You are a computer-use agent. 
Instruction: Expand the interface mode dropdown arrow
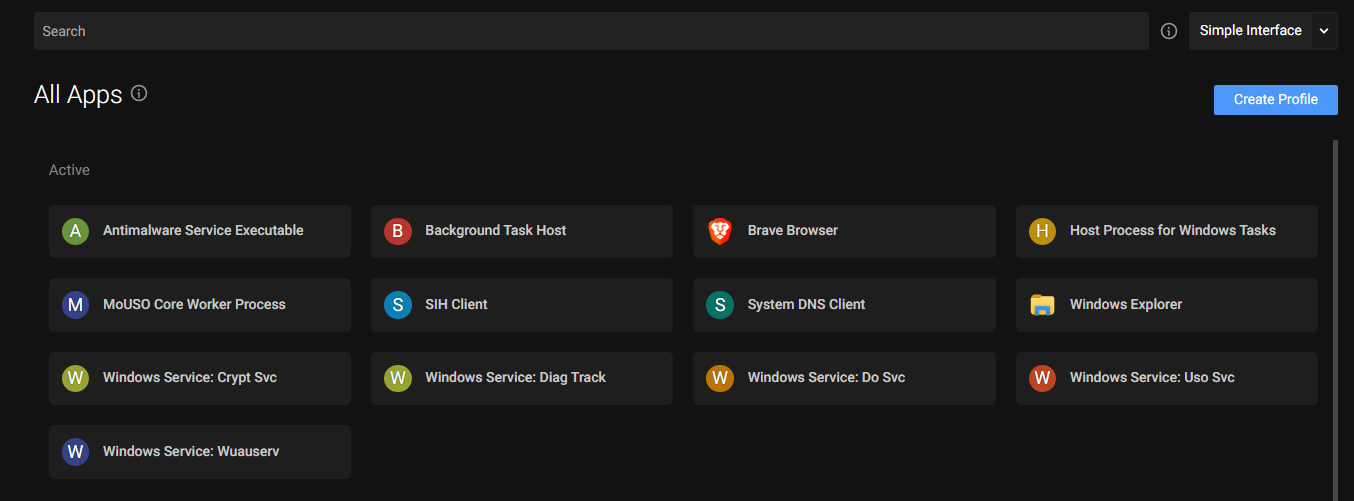(x=1324, y=31)
